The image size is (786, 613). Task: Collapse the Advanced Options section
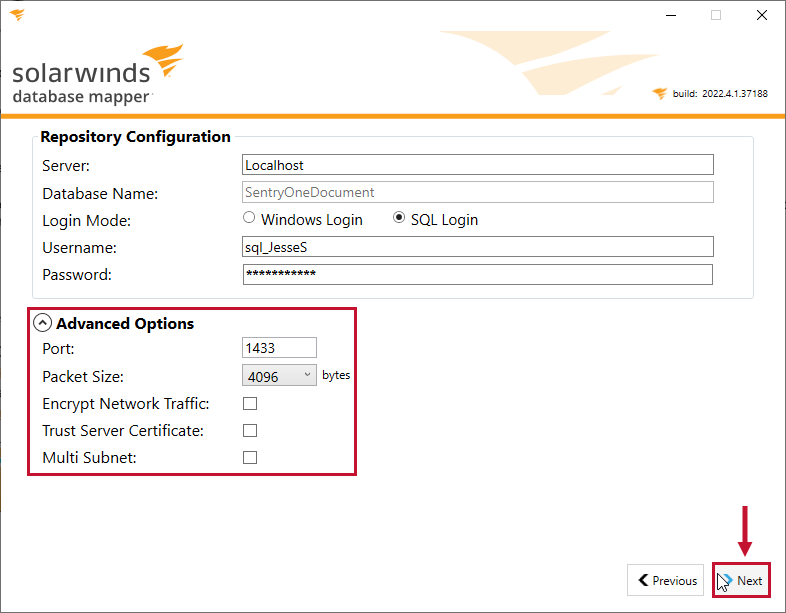tap(43, 323)
